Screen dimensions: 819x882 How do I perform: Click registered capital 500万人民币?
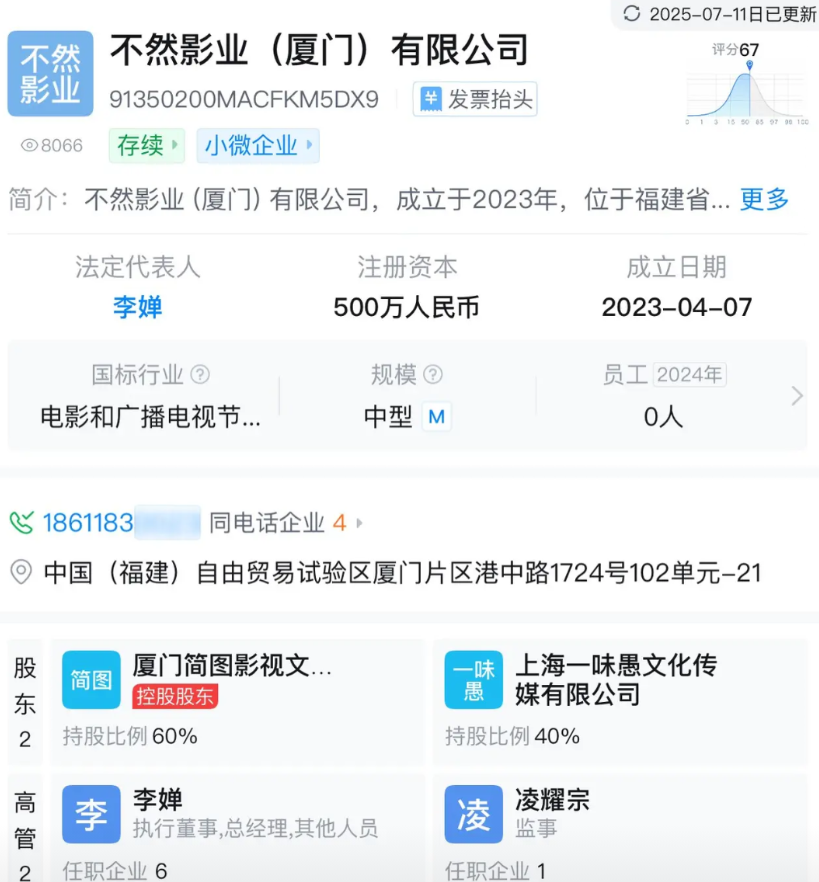click(406, 307)
